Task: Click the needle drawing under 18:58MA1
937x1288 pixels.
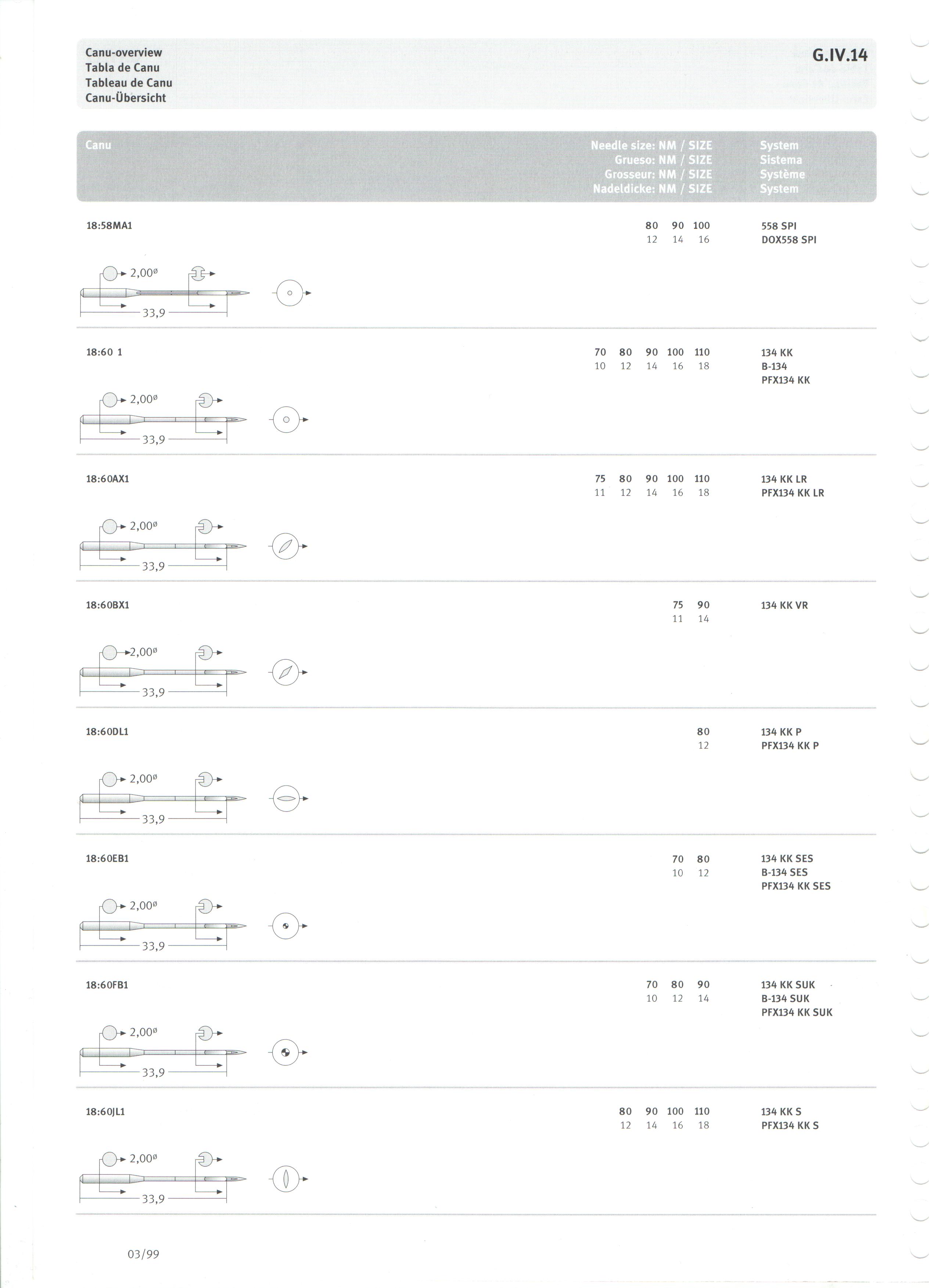Action: (x=165, y=294)
